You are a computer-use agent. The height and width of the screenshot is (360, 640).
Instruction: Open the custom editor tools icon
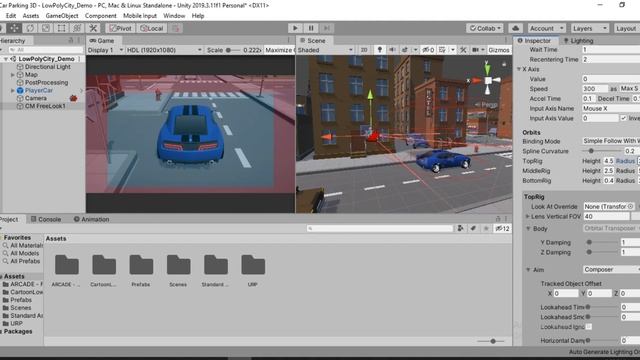pos(93,28)
